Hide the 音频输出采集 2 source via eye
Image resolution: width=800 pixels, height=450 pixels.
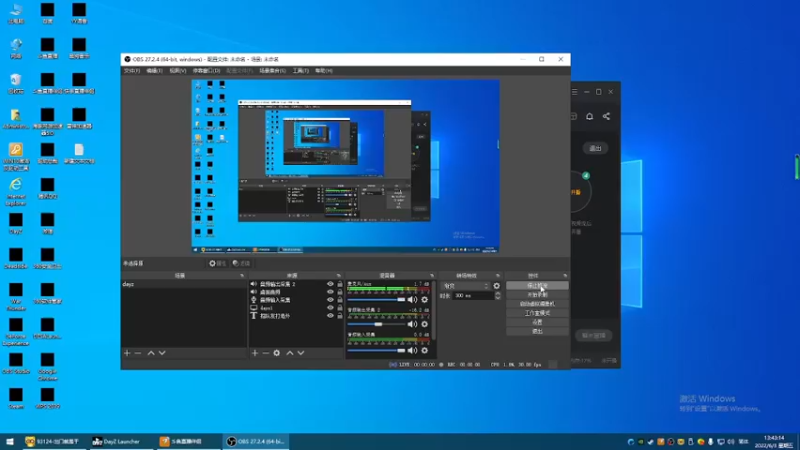[330, 284]
